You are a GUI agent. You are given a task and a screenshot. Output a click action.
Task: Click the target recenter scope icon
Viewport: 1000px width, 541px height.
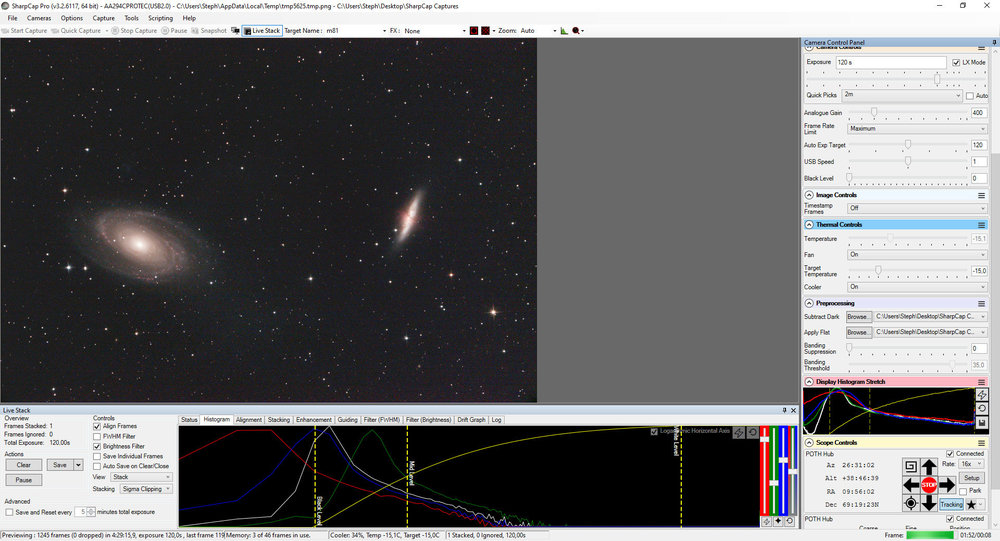(911, 503)
